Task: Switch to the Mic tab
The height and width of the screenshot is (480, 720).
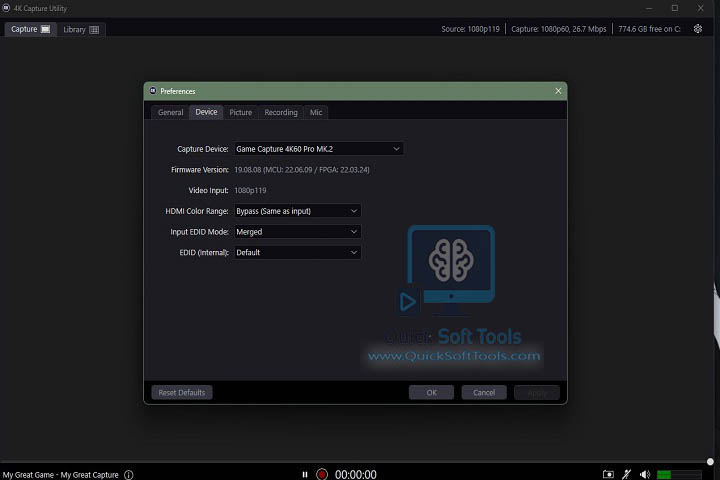Action: pos(316,112)
